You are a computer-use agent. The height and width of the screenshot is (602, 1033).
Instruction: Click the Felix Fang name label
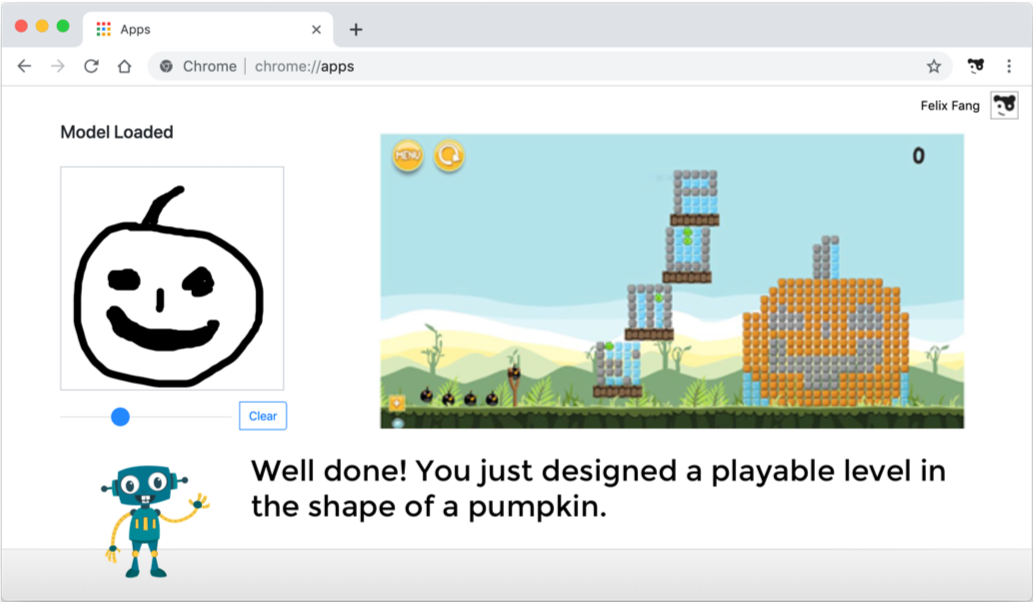point(950,105)
